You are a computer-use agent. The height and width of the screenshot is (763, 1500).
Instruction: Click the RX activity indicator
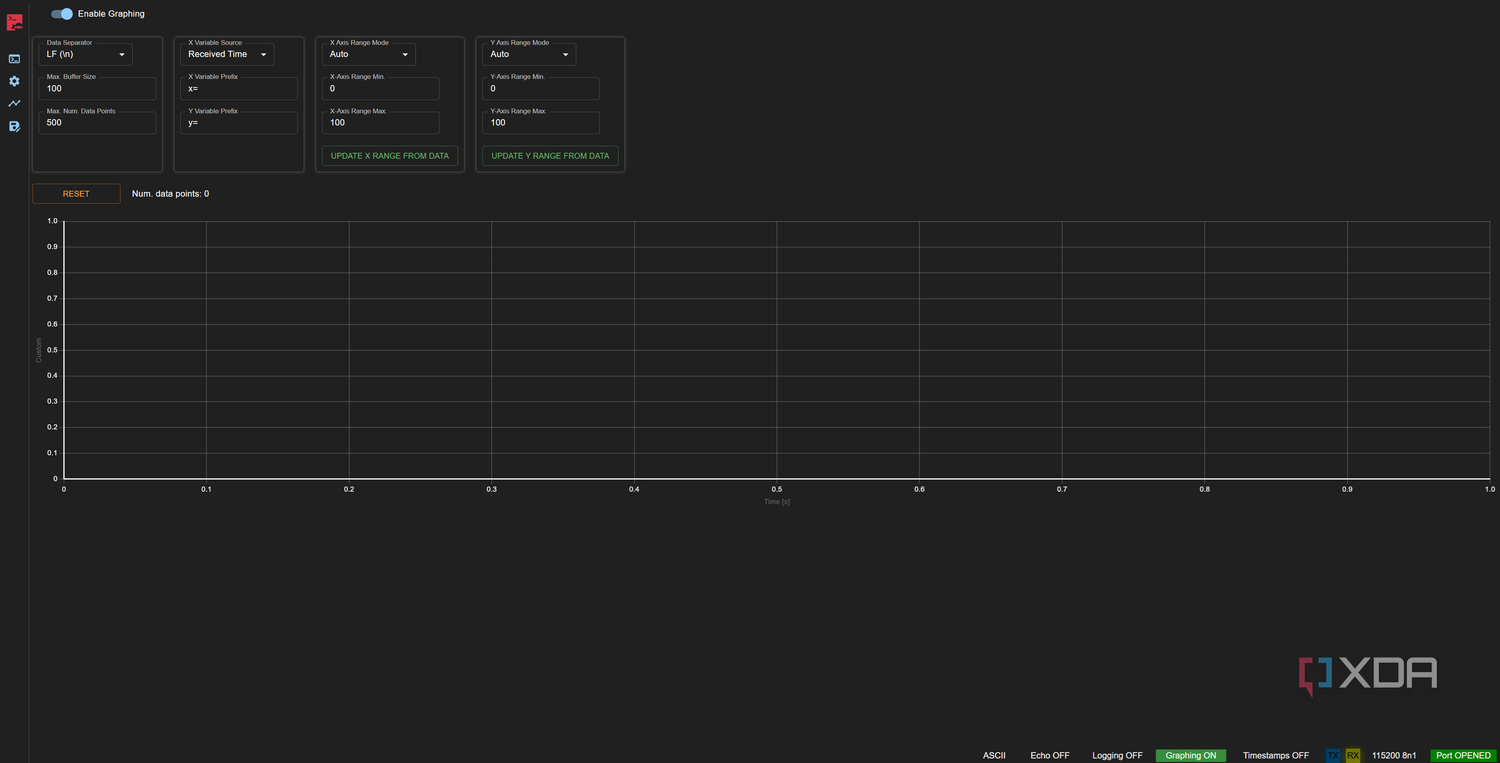pos(1353,756)
